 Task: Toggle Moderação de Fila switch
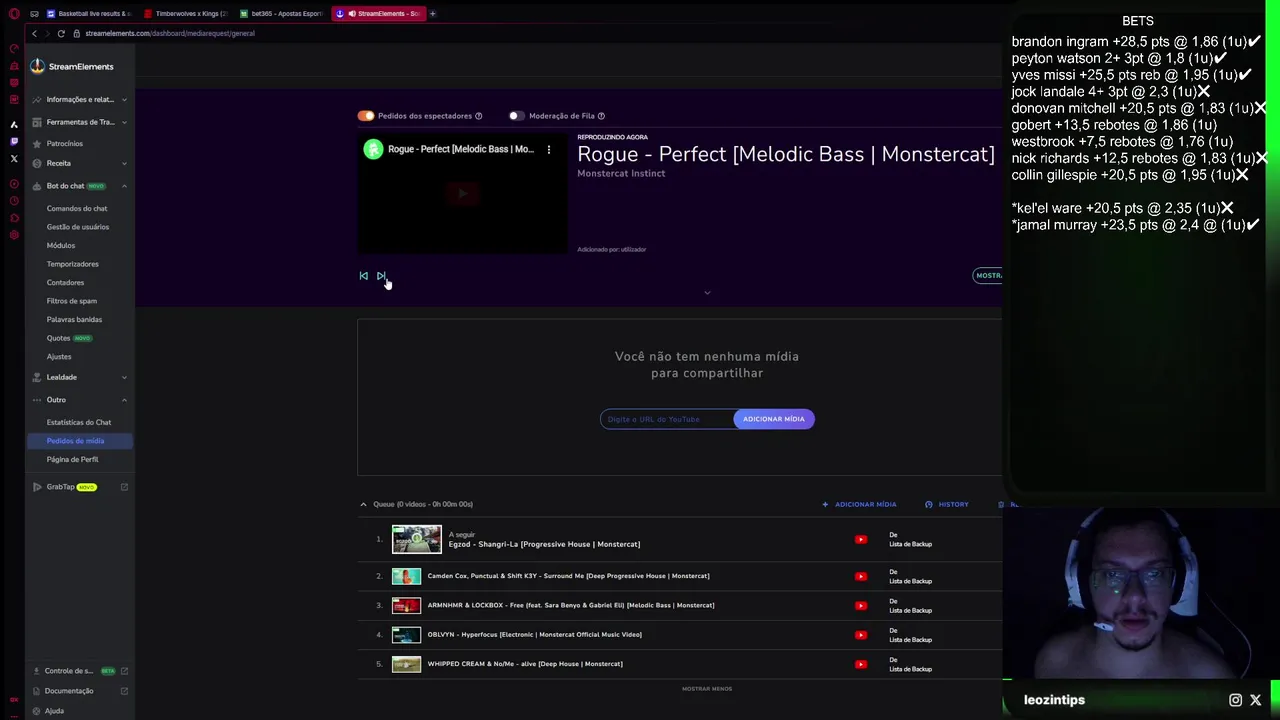click(516, 116)
